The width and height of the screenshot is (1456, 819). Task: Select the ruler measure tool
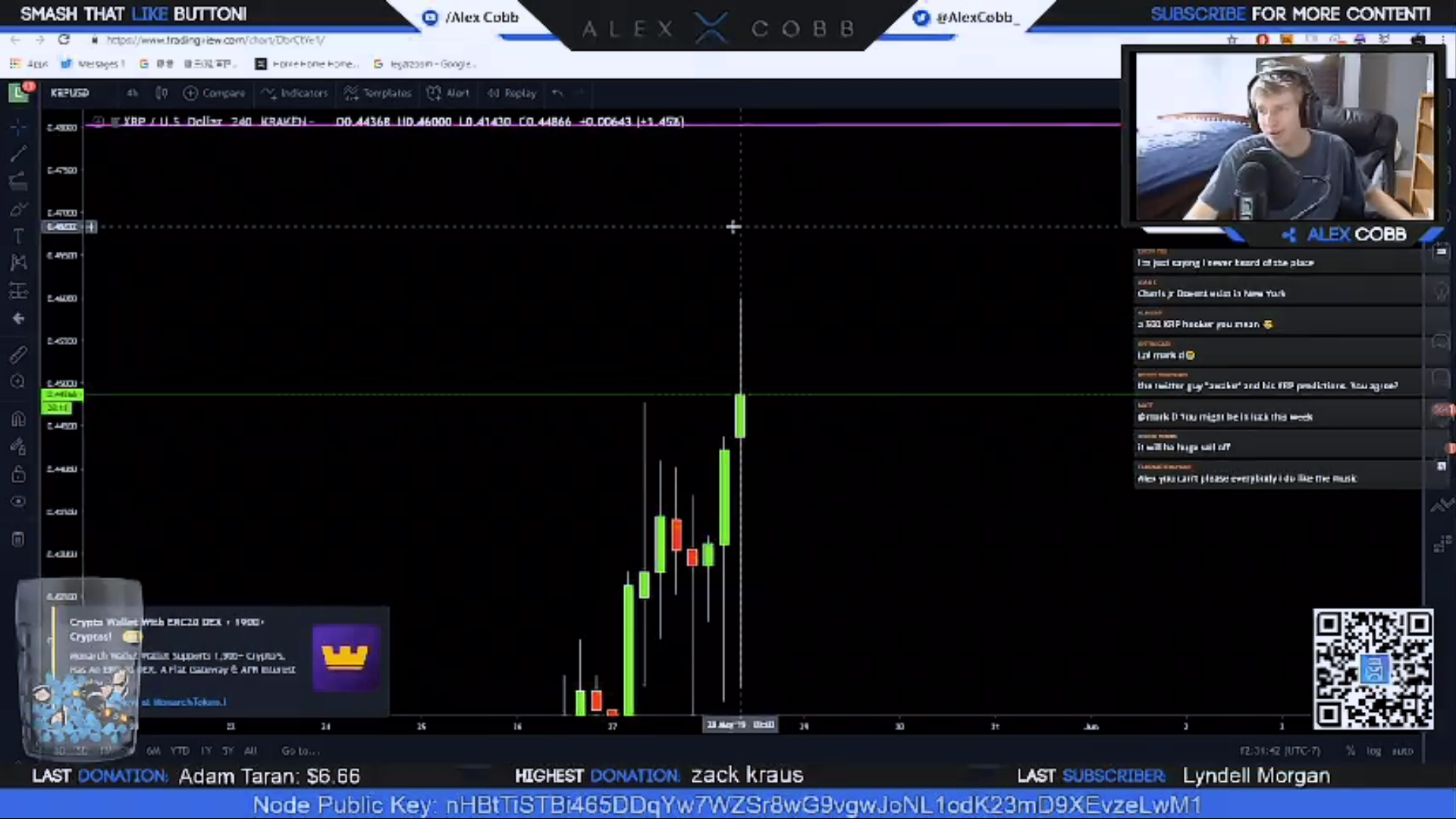18,354
